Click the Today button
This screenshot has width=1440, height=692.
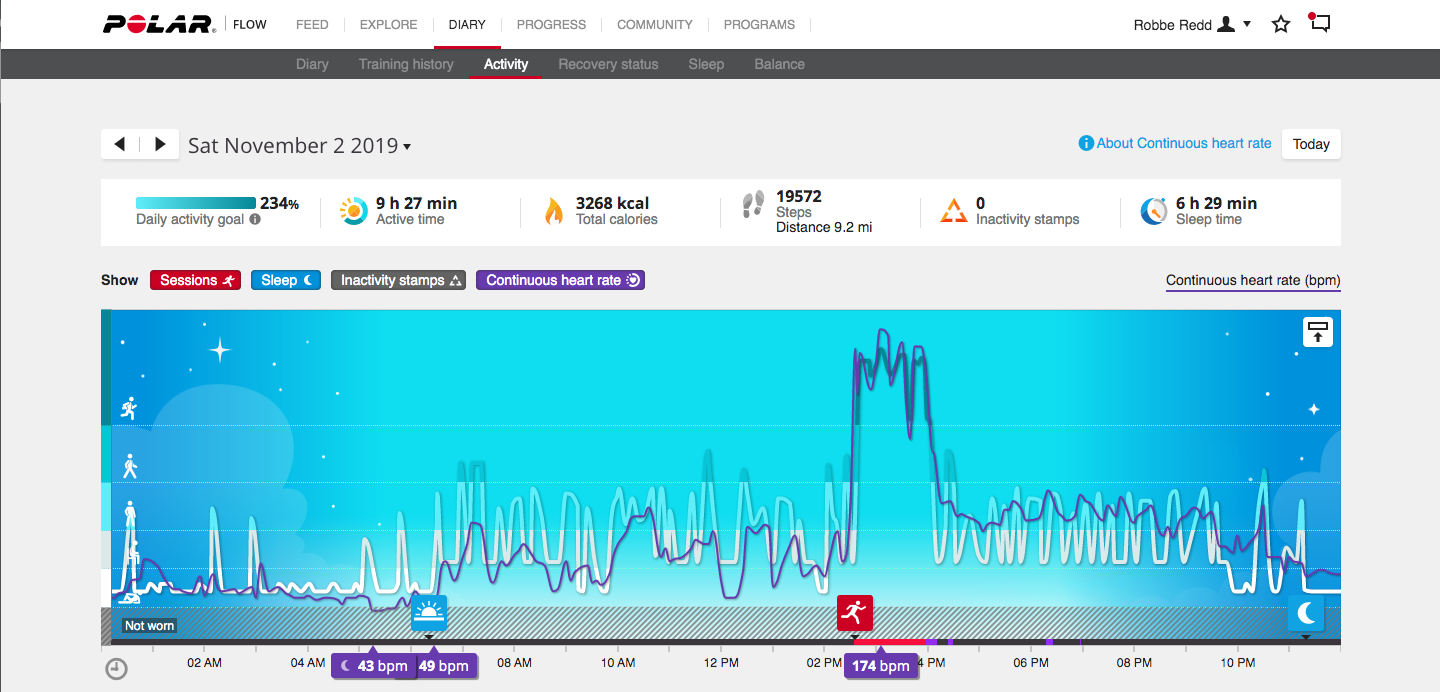1311,144
